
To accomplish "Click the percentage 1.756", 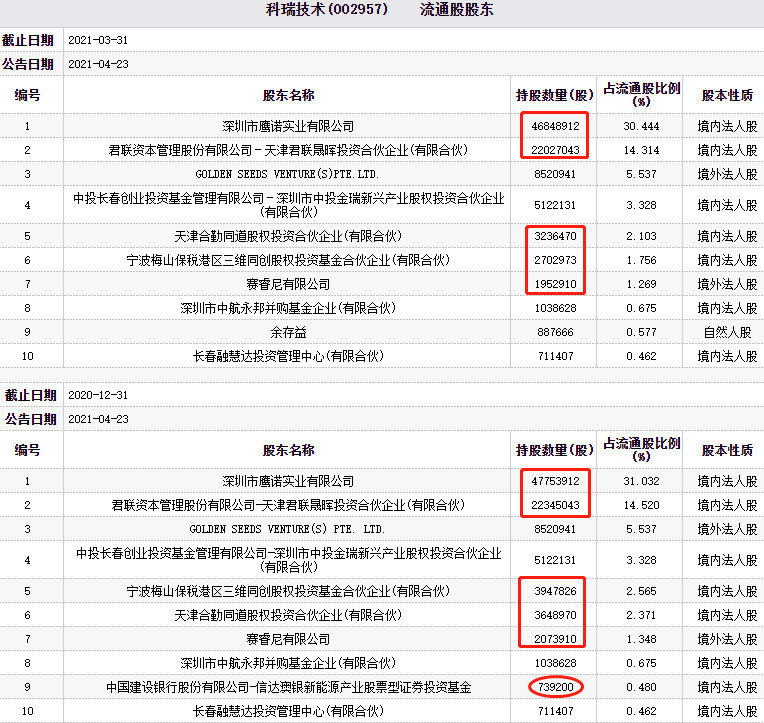I will (x=641, y=260).
